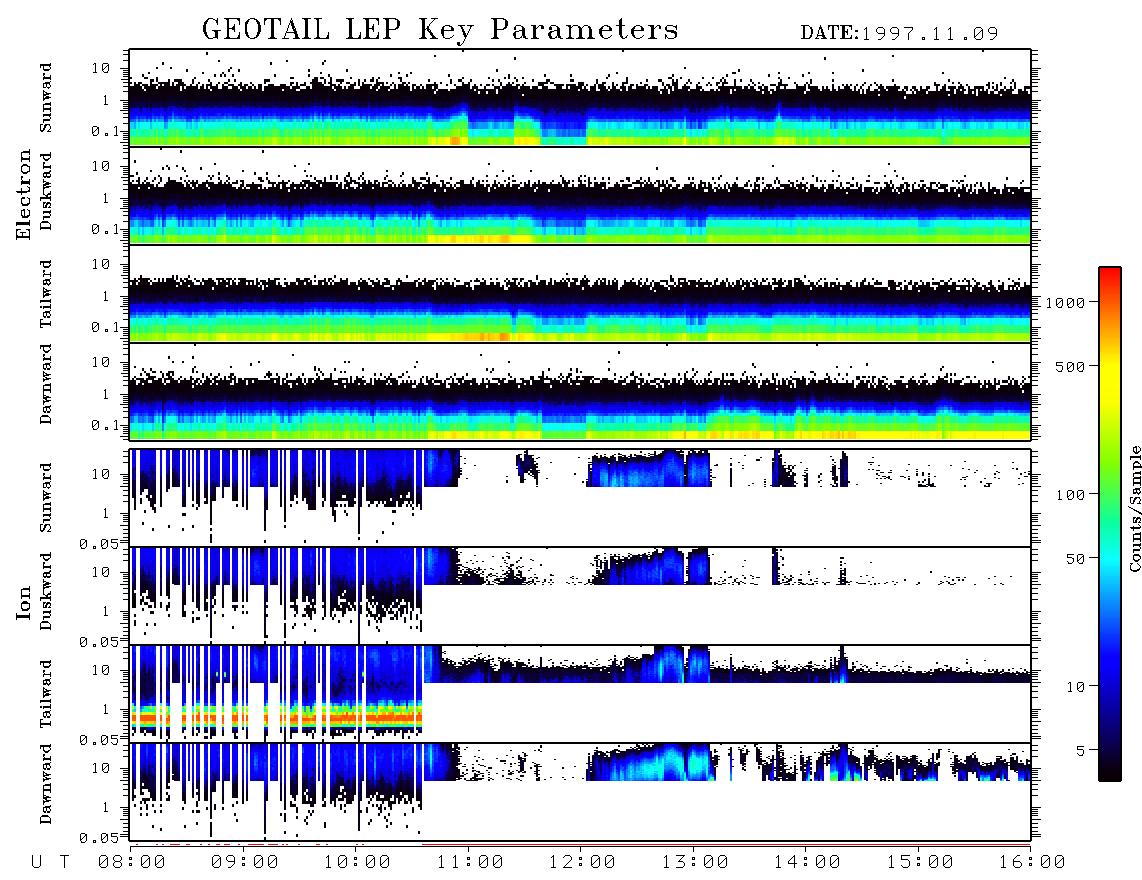Click the Electron Duskward spectrogram panel
Viewport: 1142px width, 880px height.
coord(580,195)
